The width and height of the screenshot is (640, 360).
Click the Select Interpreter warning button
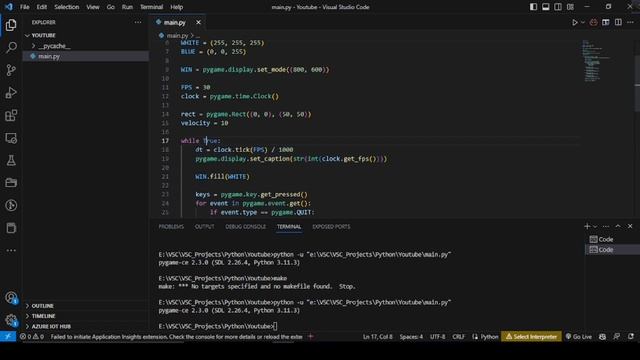[x=531, y=337]
